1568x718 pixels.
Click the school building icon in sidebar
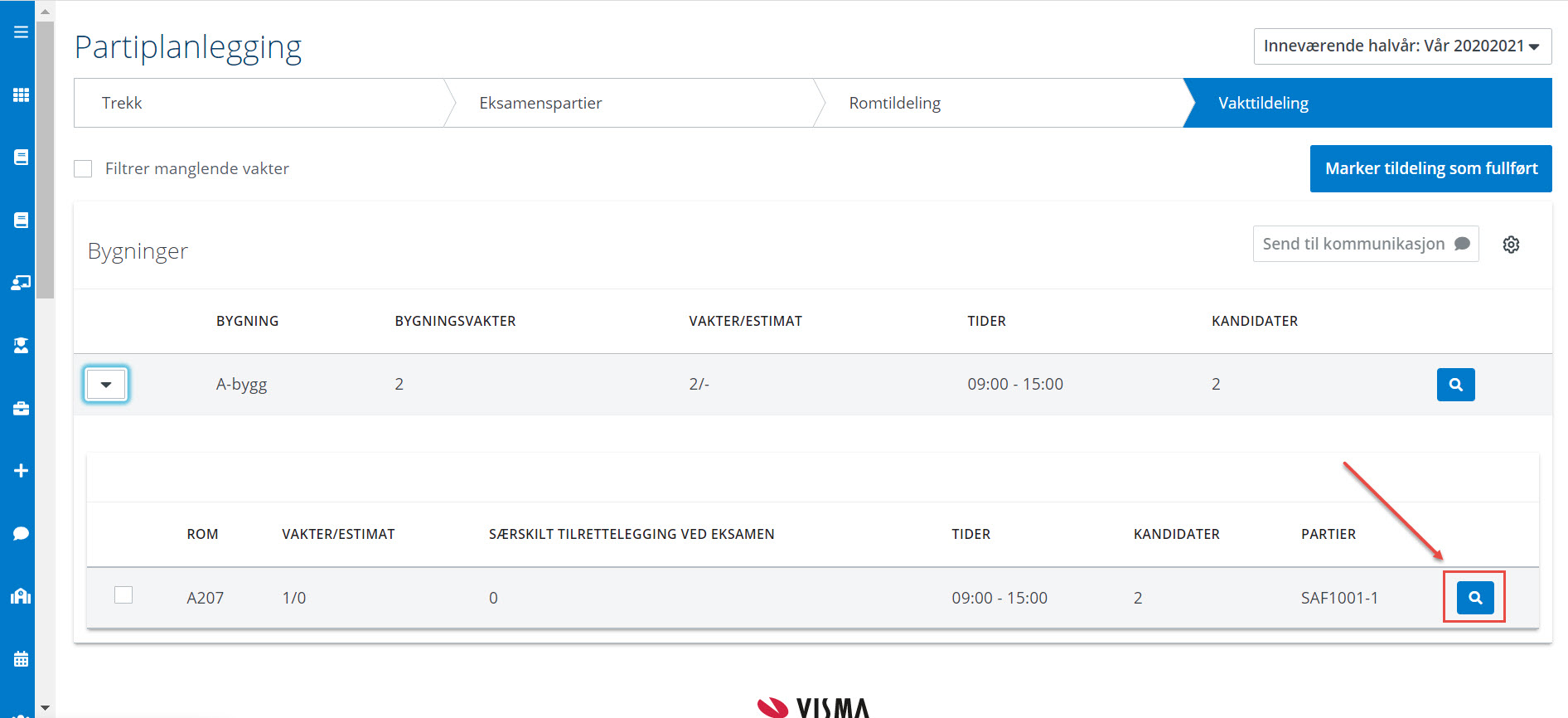(21, 596)
